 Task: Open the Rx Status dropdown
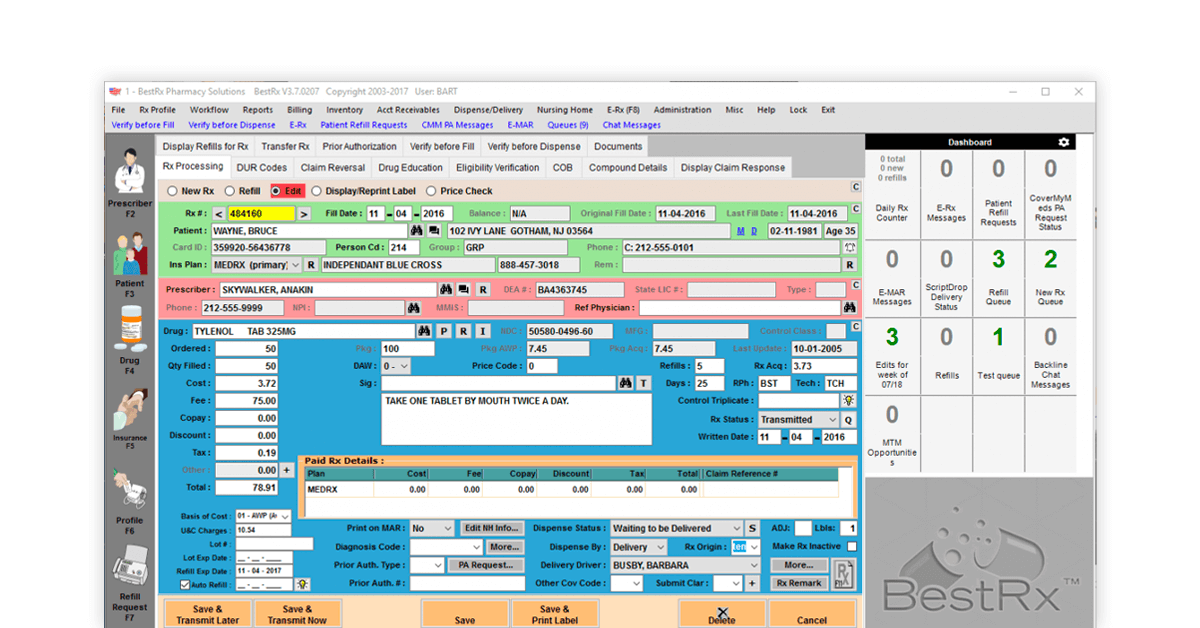point(832,420)
